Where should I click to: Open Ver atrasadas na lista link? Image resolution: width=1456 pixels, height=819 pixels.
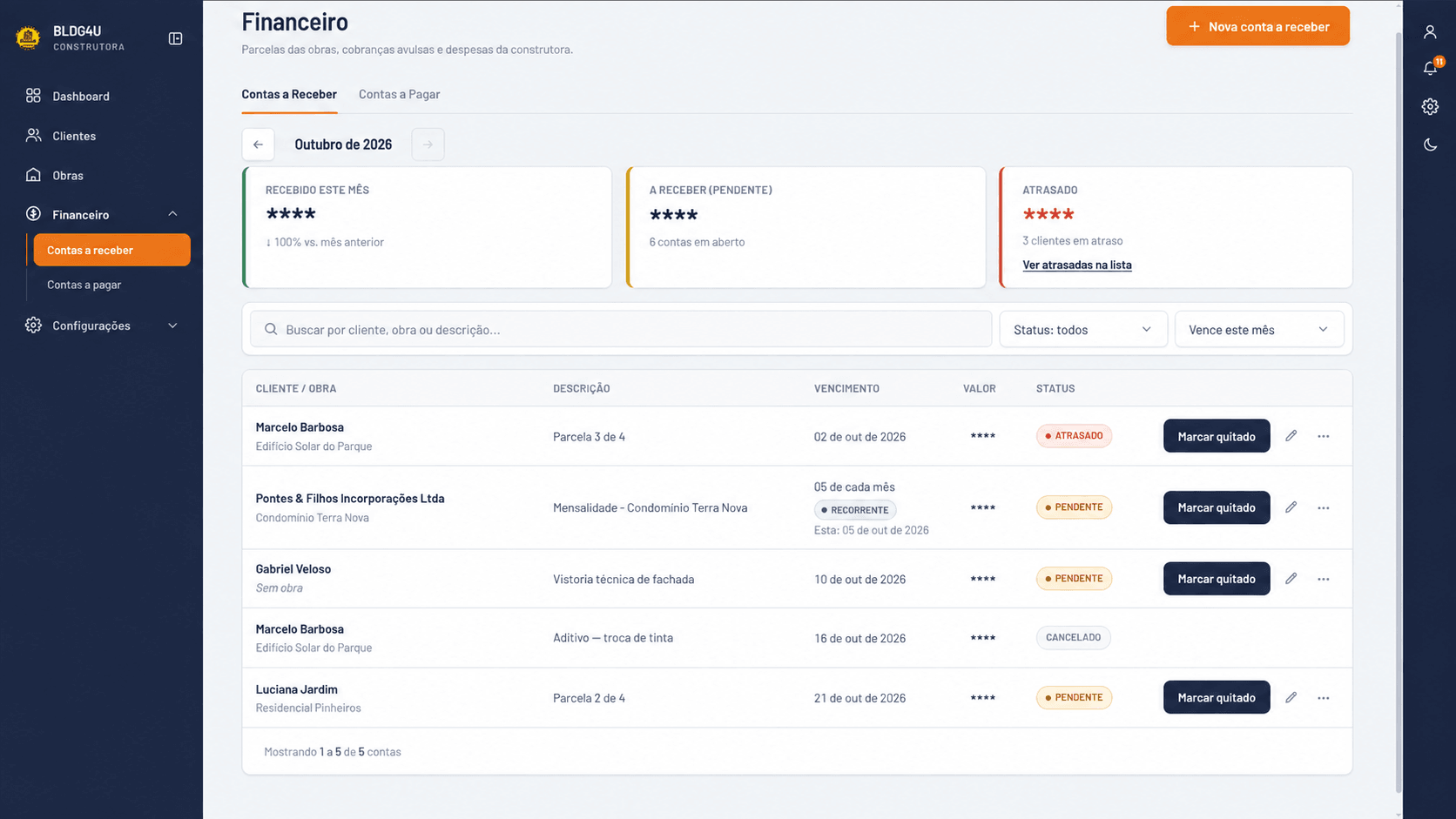point(1077,265)
